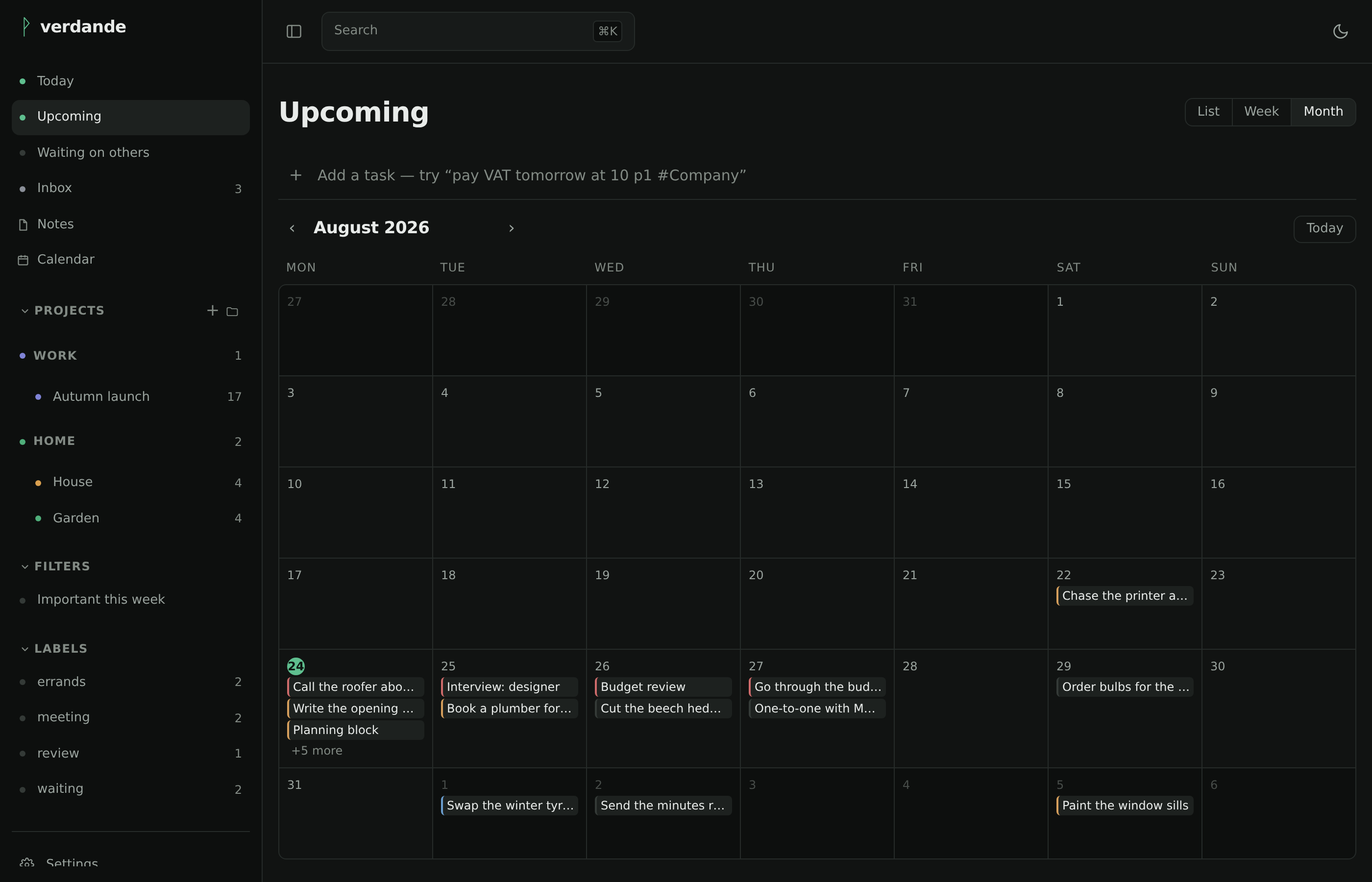1372x882 pixels.
Task: Filter by the review label
Action: pos(130,753)
